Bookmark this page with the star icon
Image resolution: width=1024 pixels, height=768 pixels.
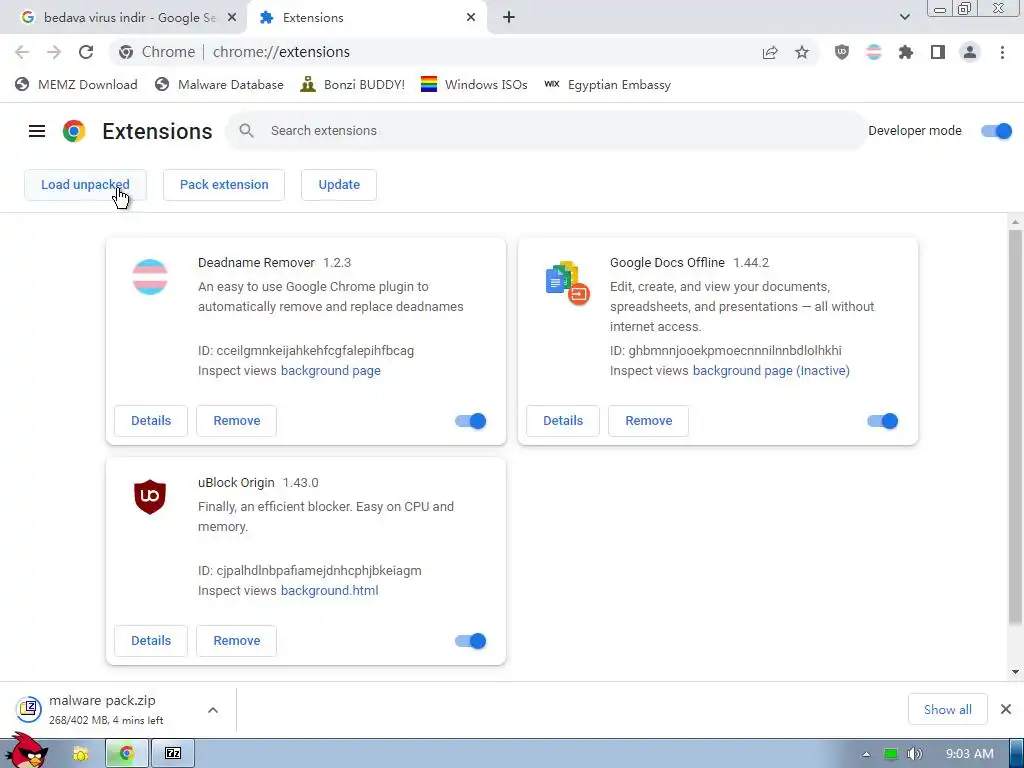coord(802,52)
